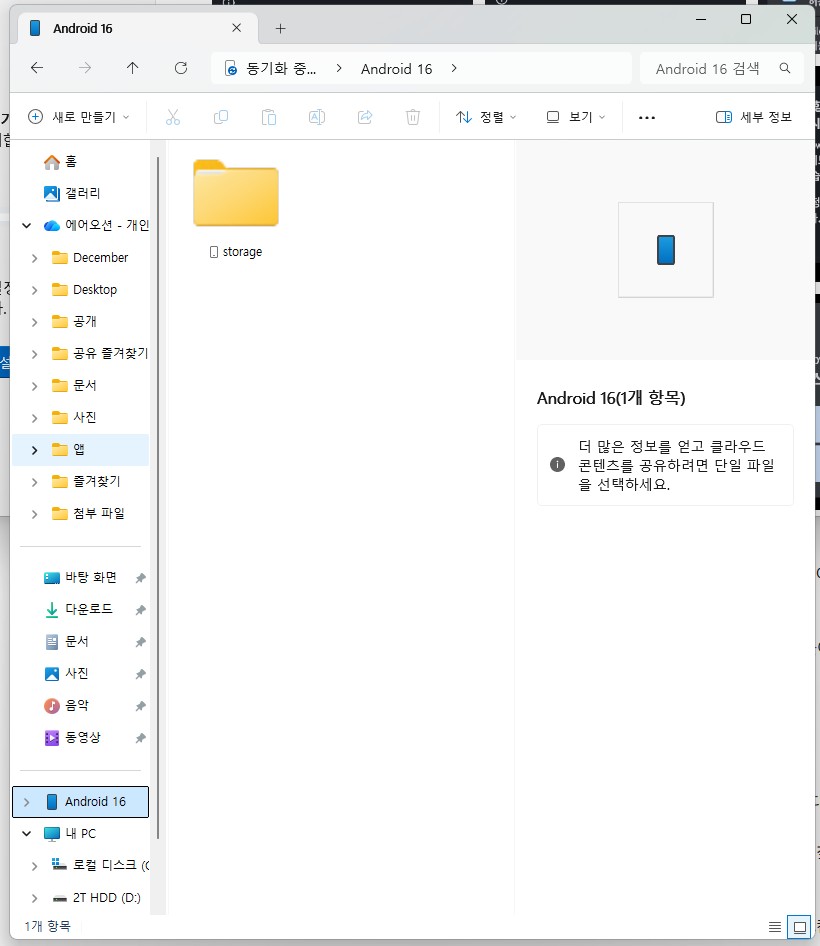Select the storage folder
Viewport: 820px width, 946px height.
tap(236, 209)
